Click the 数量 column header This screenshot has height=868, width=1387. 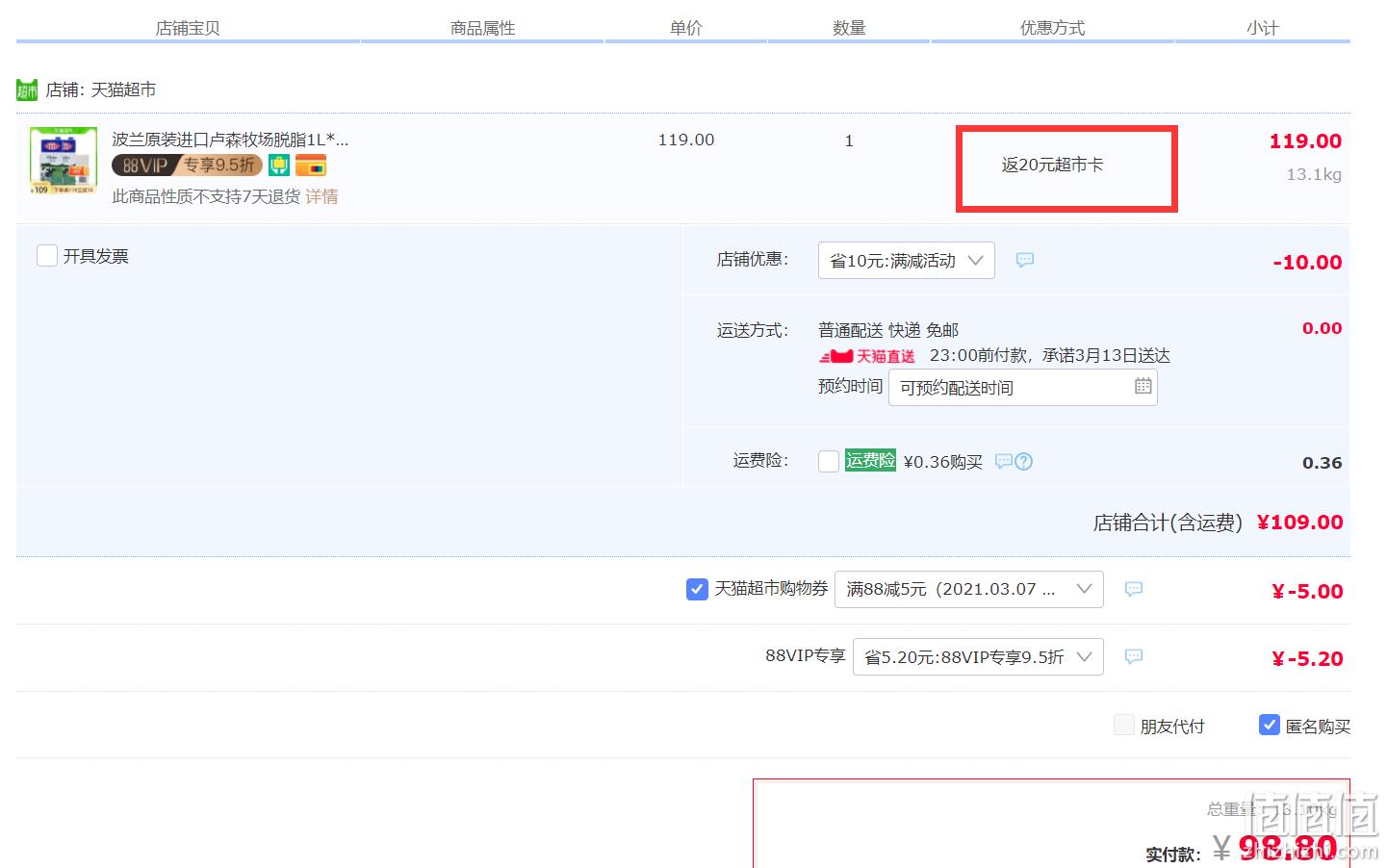click(849, 28)
